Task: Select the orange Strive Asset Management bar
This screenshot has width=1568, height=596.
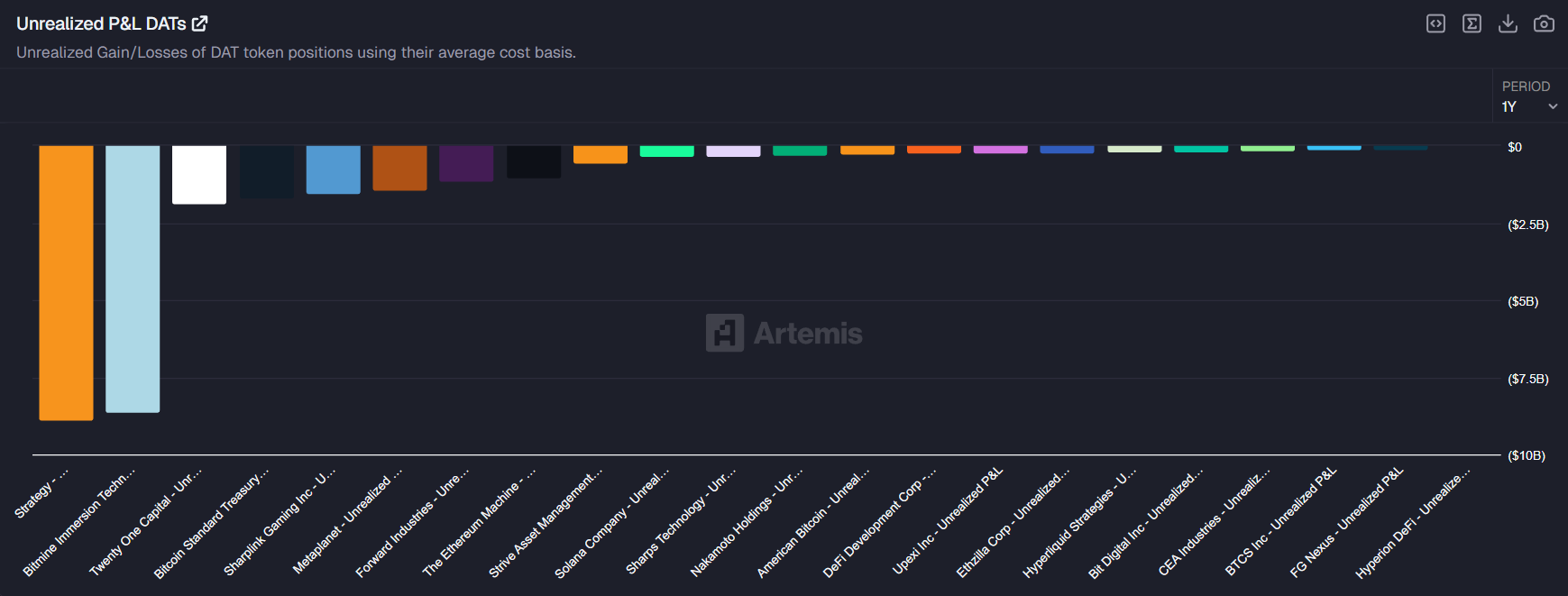Action: pyautogui.click(x=600, y=154)
